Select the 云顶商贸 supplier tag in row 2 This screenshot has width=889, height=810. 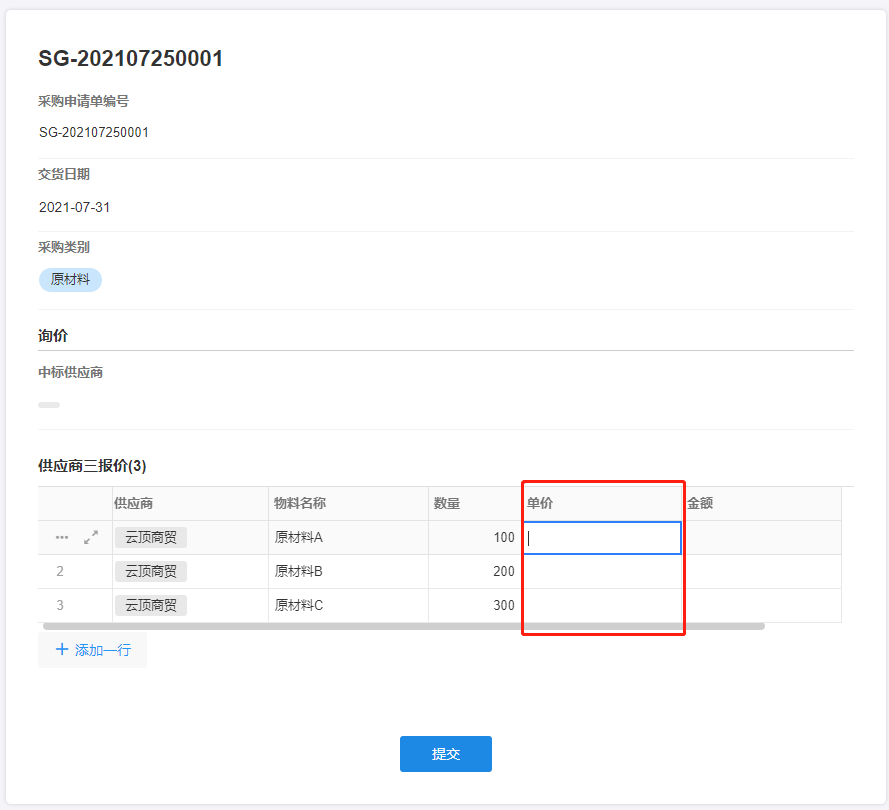point(151,572)
